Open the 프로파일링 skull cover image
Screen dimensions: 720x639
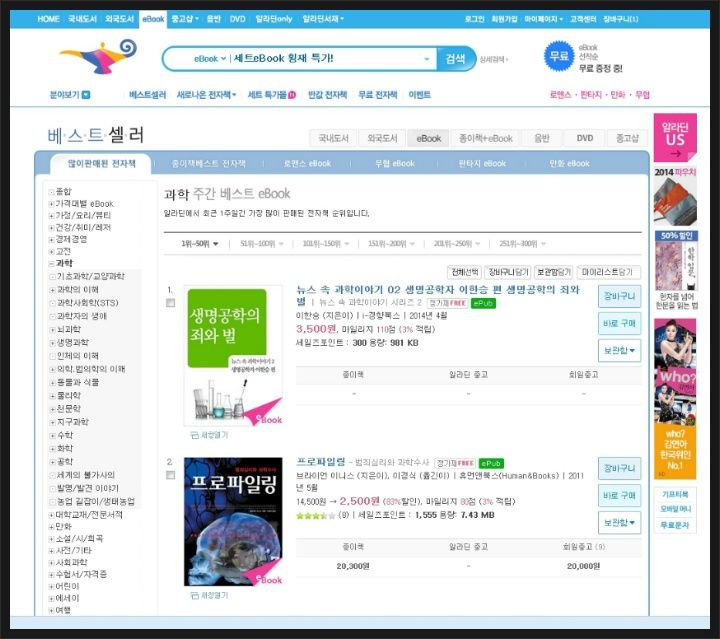click(x=233, y=521)
